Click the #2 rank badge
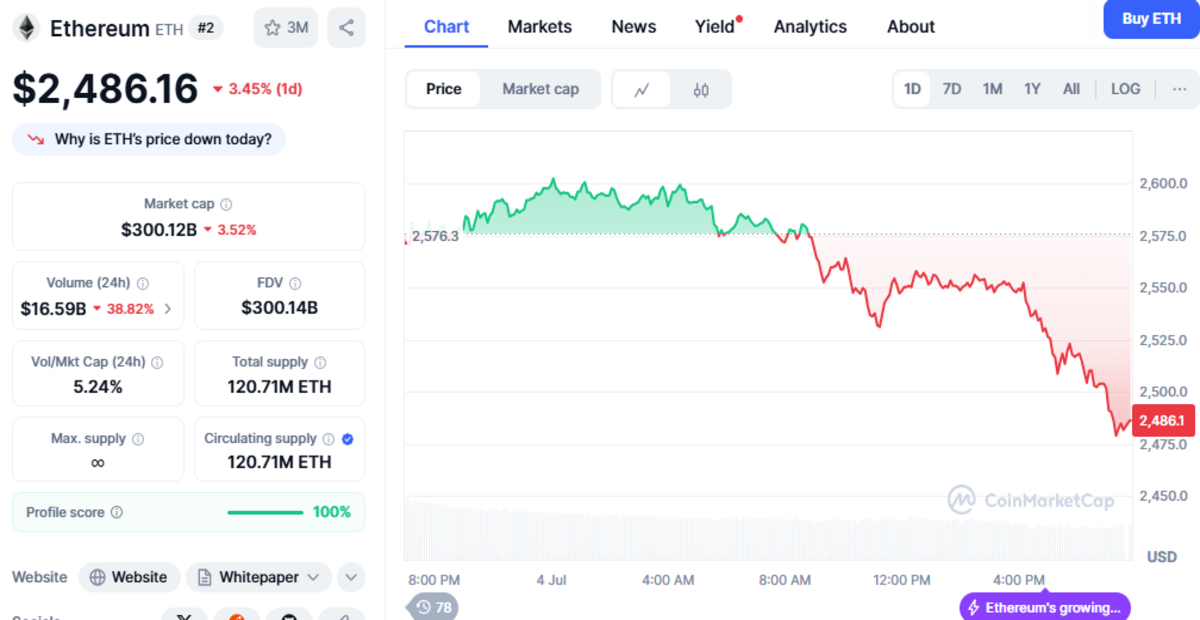The width and height of the screenshot is (1200, 620). [x=205, y=28]
